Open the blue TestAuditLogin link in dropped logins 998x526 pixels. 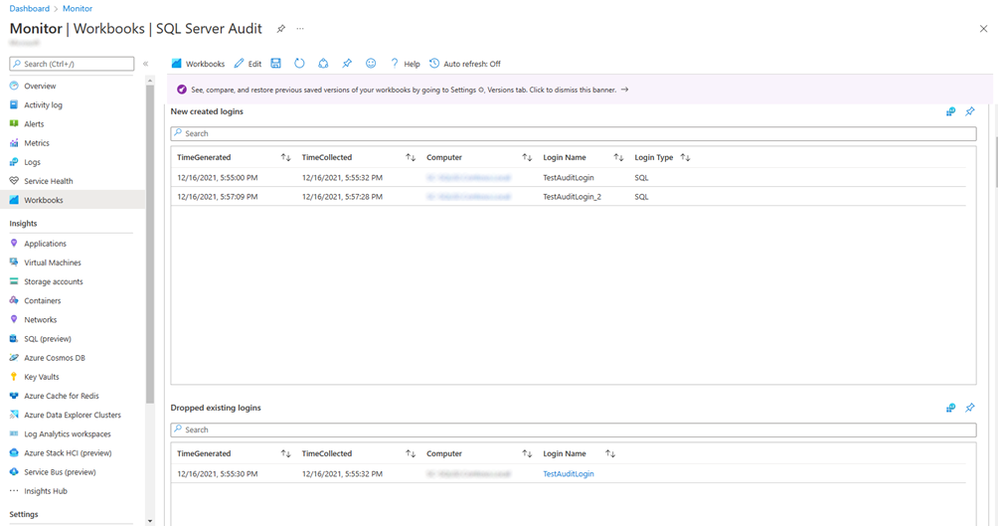pos(568,474)
